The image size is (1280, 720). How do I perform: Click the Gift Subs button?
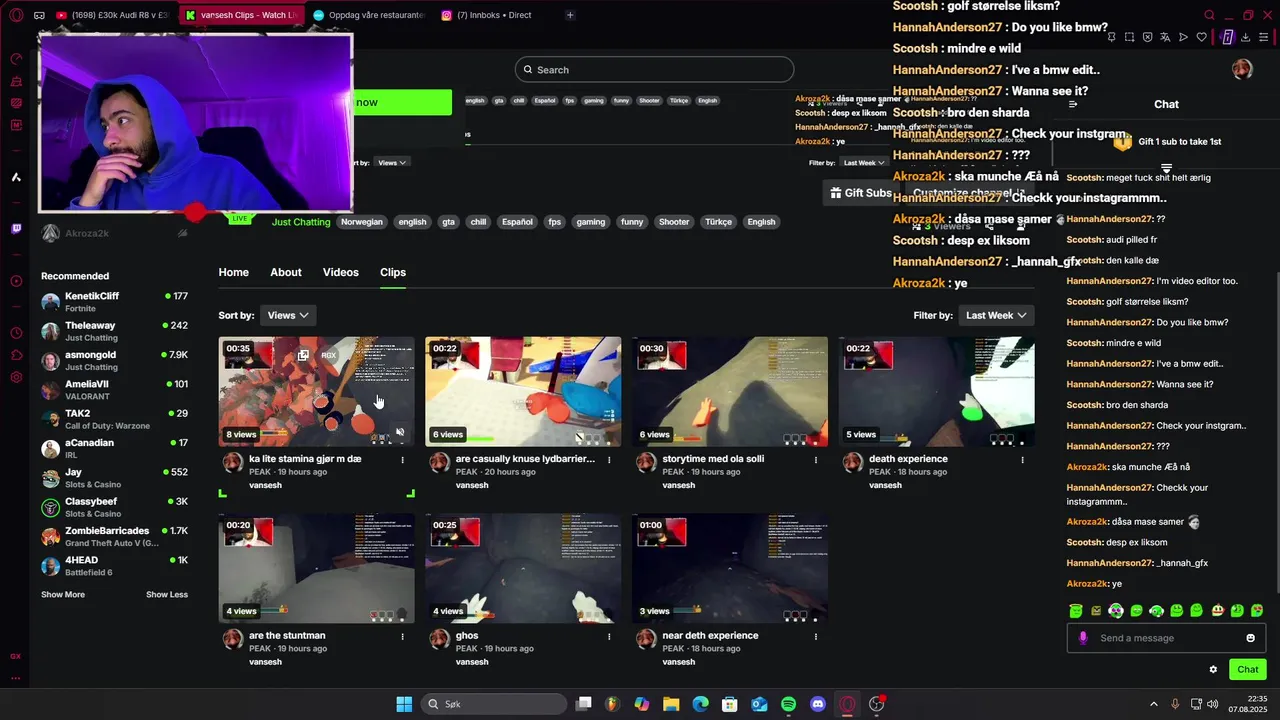point(862,193)
